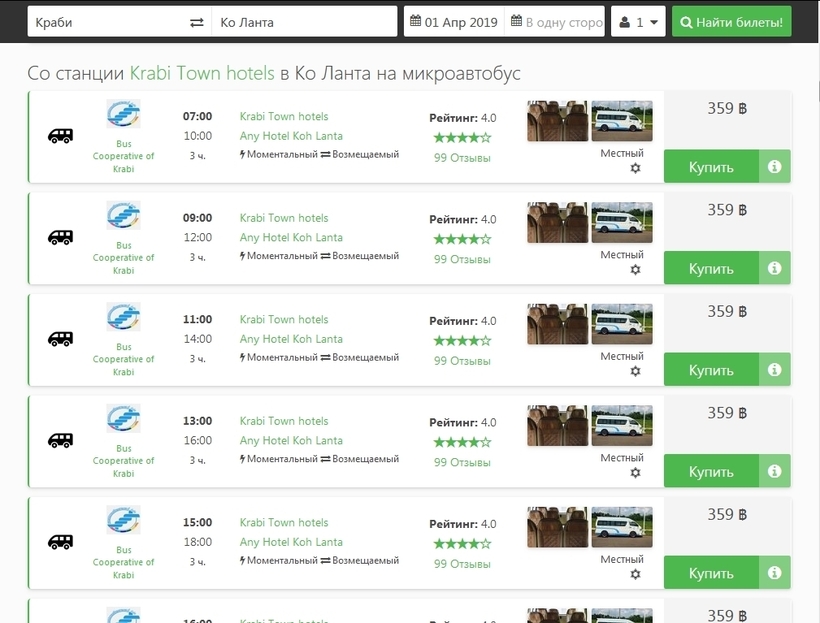Open 99 Отзывы reviews for 11:00 trip

pos(462,361)
